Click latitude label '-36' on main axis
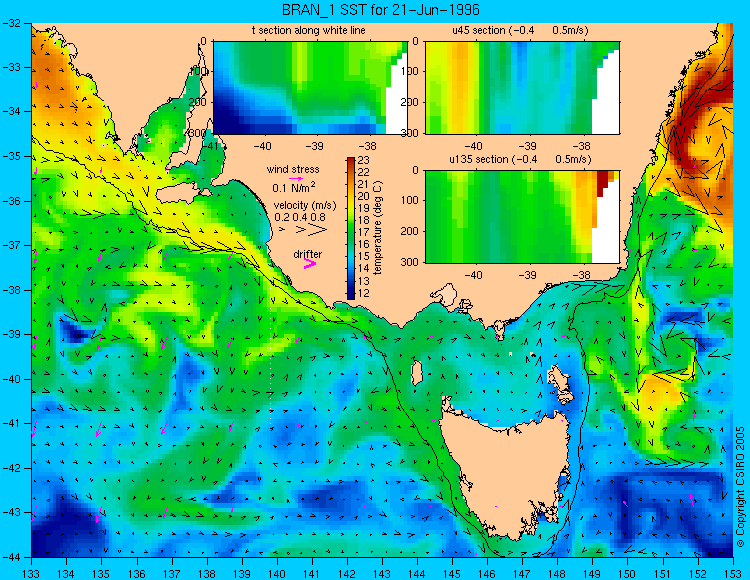Screen dimensions: 750x580 (11, 201)
